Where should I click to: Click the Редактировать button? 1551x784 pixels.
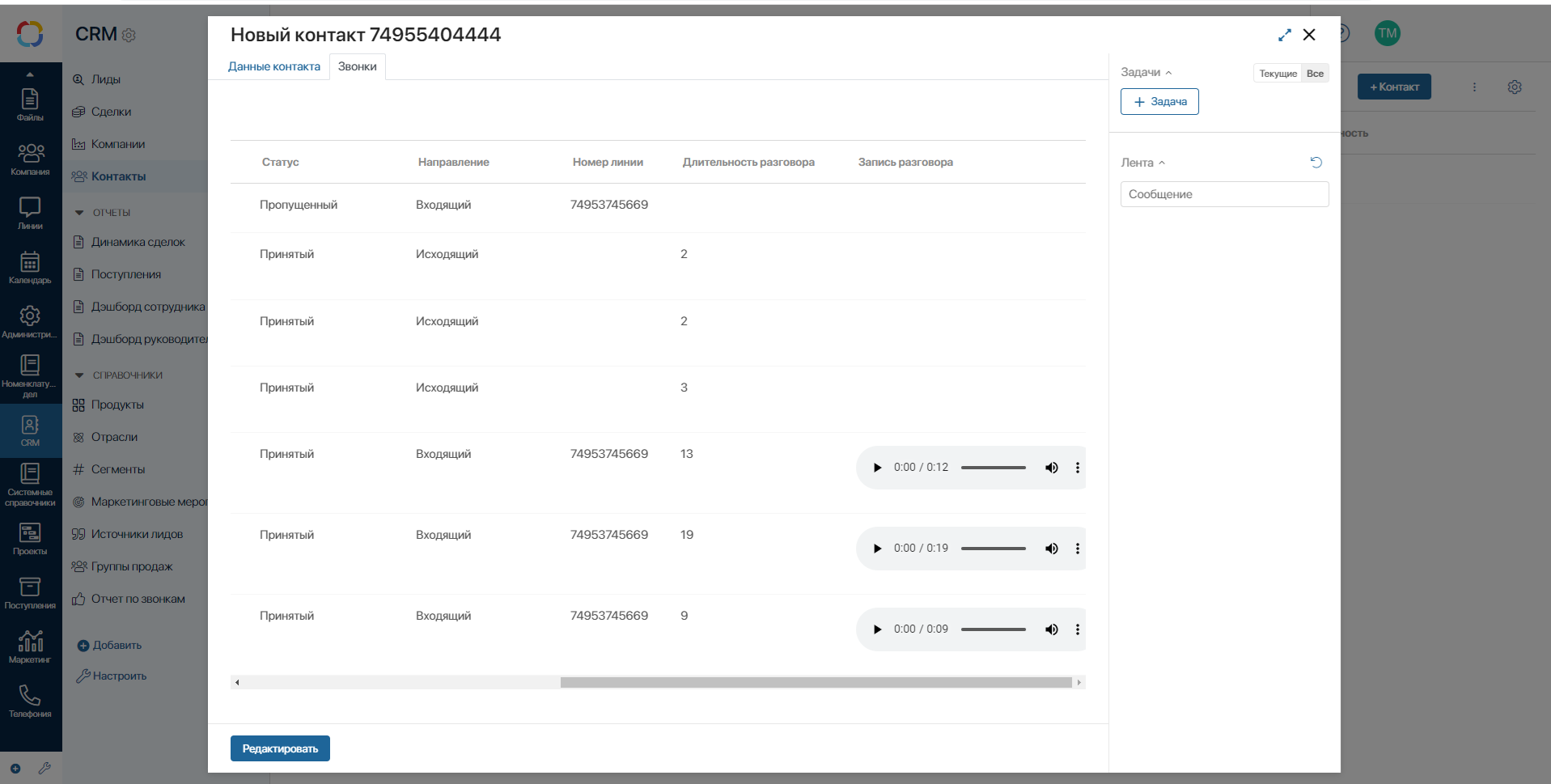point(280,748)
